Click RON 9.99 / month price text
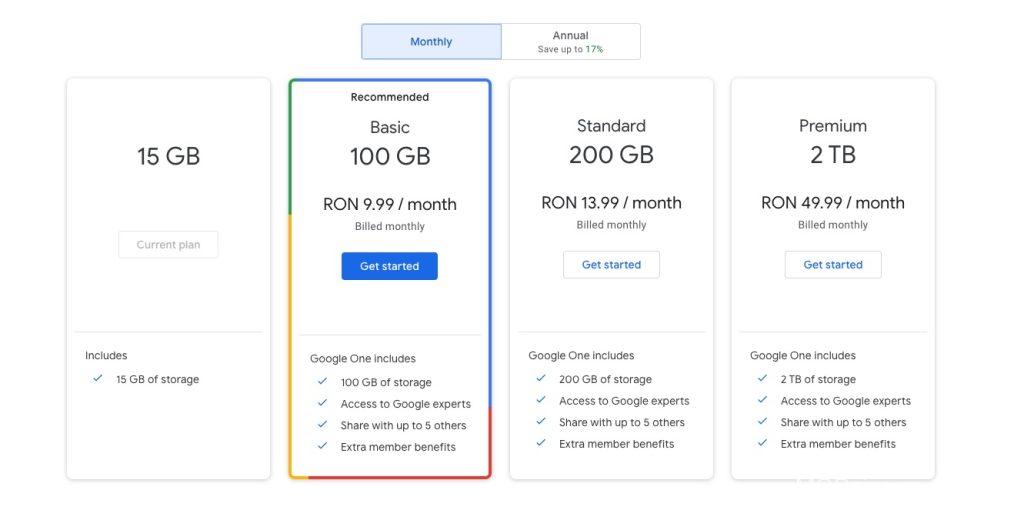 [x=389, y=204]
